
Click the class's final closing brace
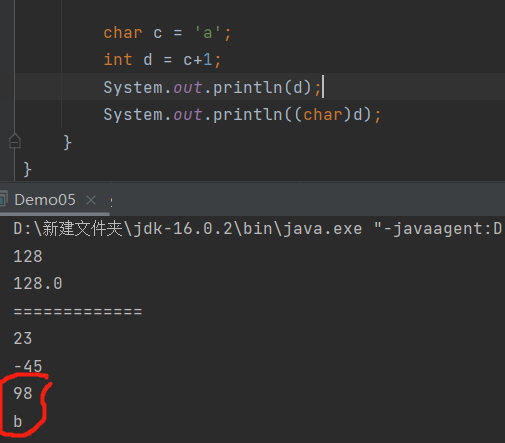point(27,169)
